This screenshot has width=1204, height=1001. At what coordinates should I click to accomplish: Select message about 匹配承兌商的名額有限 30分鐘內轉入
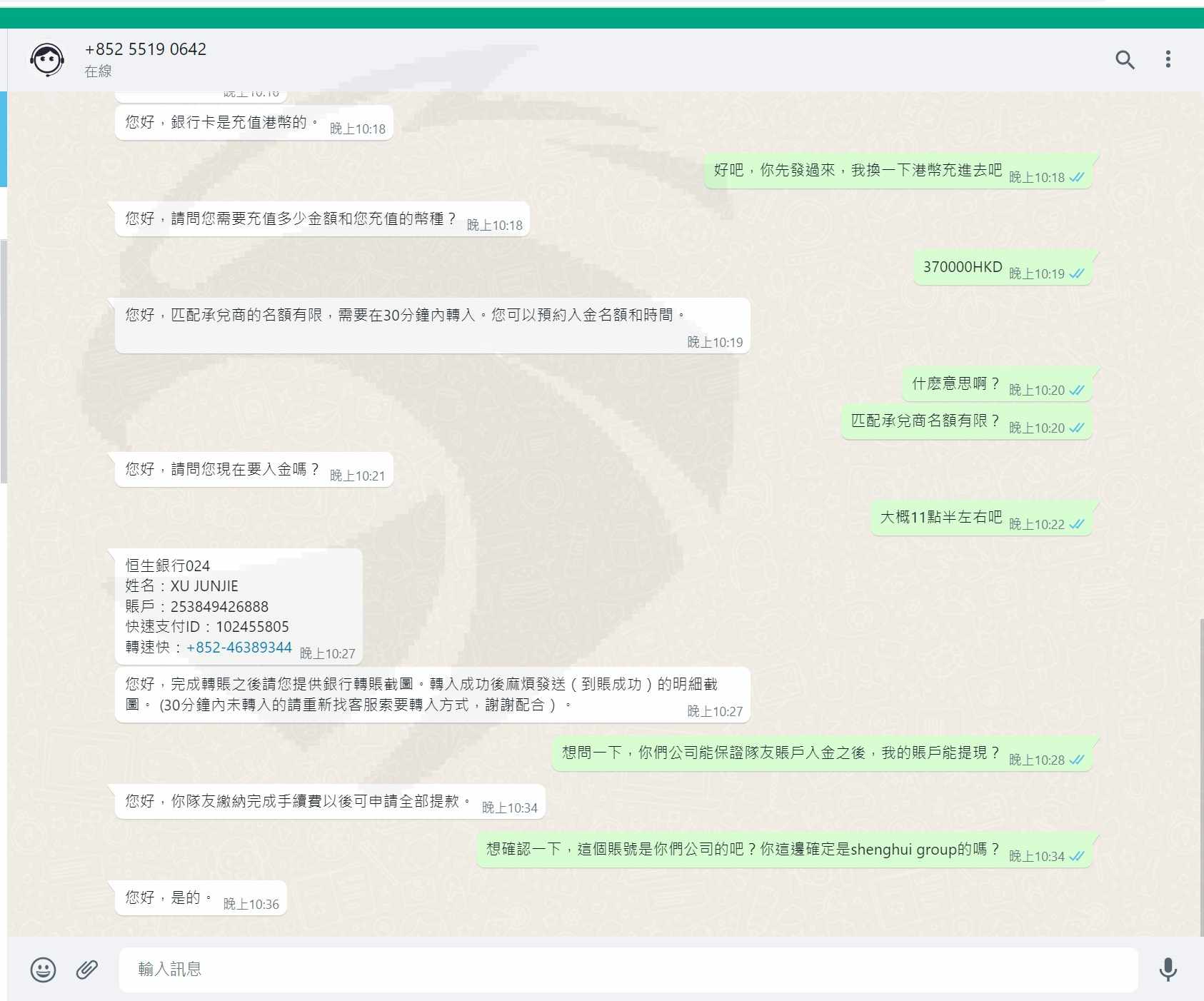[432, 326]
